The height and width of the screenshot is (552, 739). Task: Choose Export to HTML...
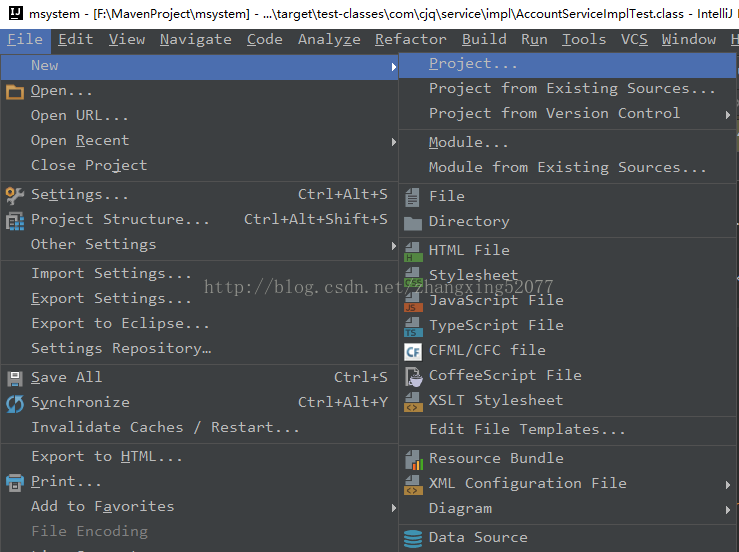point(199,458)
